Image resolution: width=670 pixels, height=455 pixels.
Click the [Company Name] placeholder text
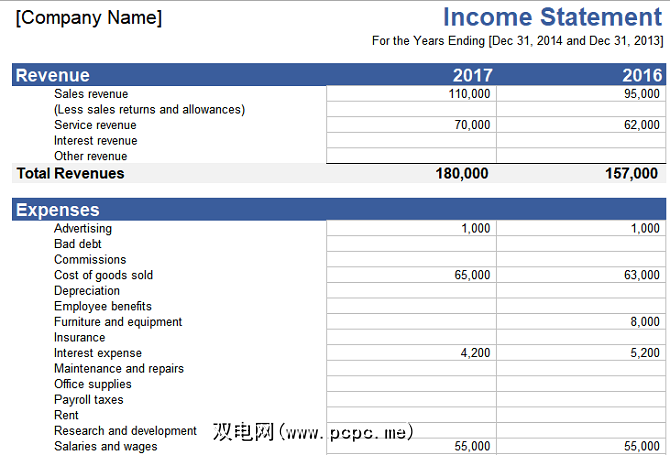point(89,18)
